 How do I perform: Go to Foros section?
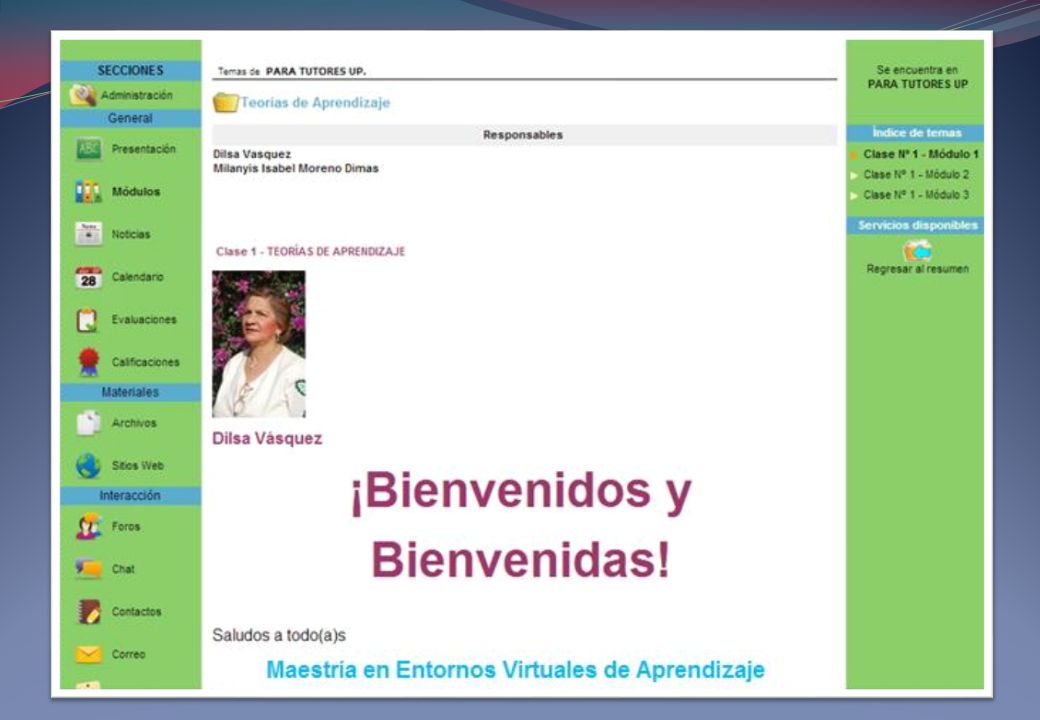[x=126, y=526]
